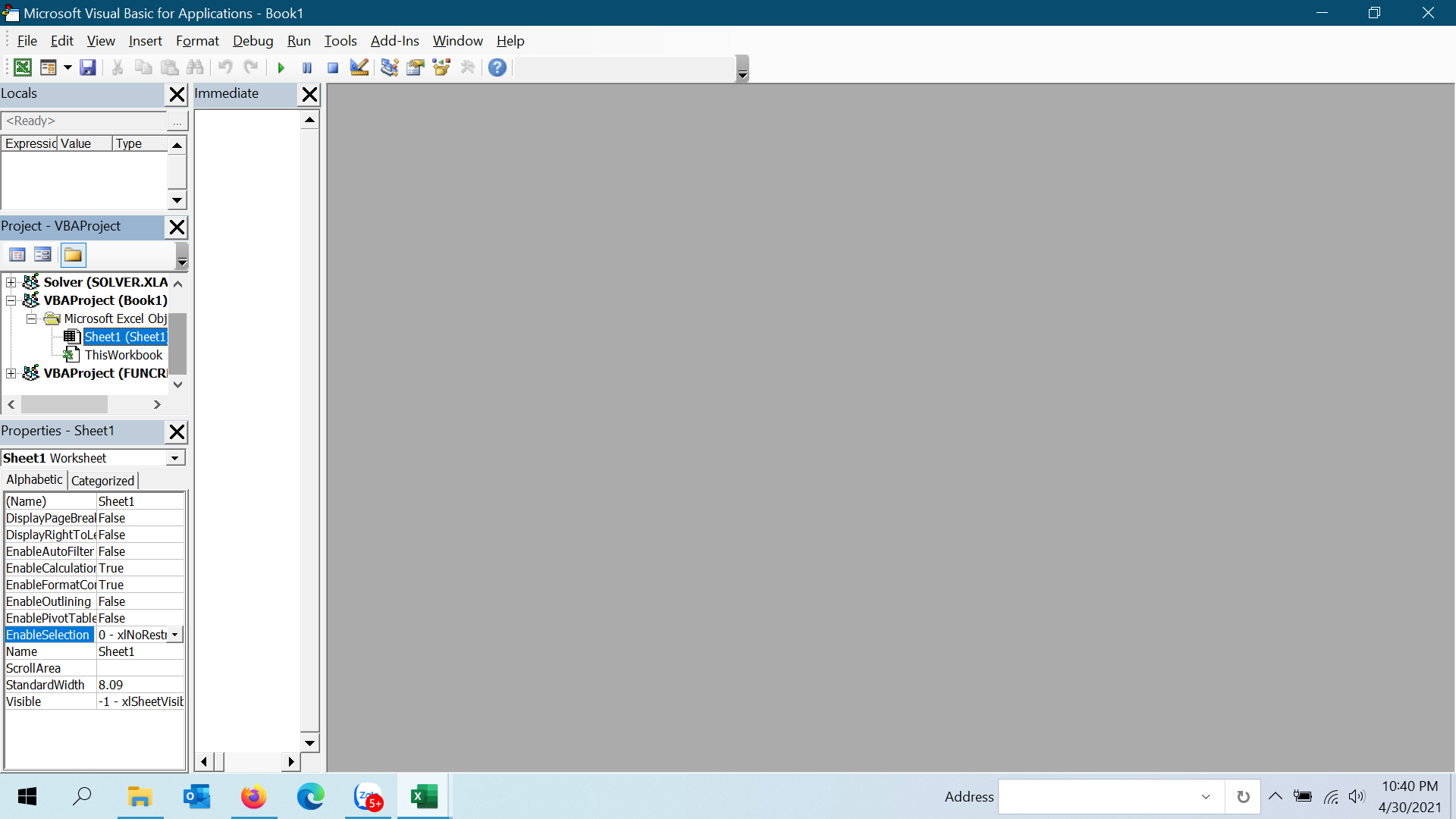
Task: Collapse the VBAProject (Book1) node
Action: [x=11, y=300]
